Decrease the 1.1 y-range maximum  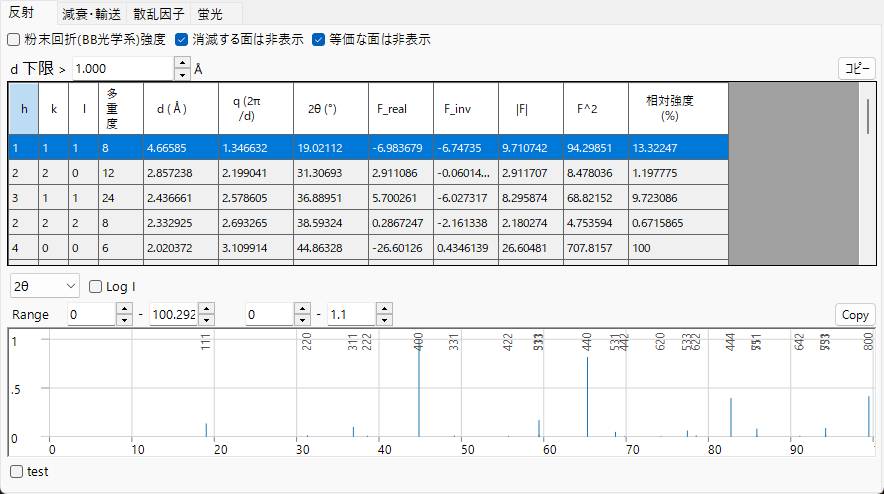pyautogui.click(x=384, y=320)
